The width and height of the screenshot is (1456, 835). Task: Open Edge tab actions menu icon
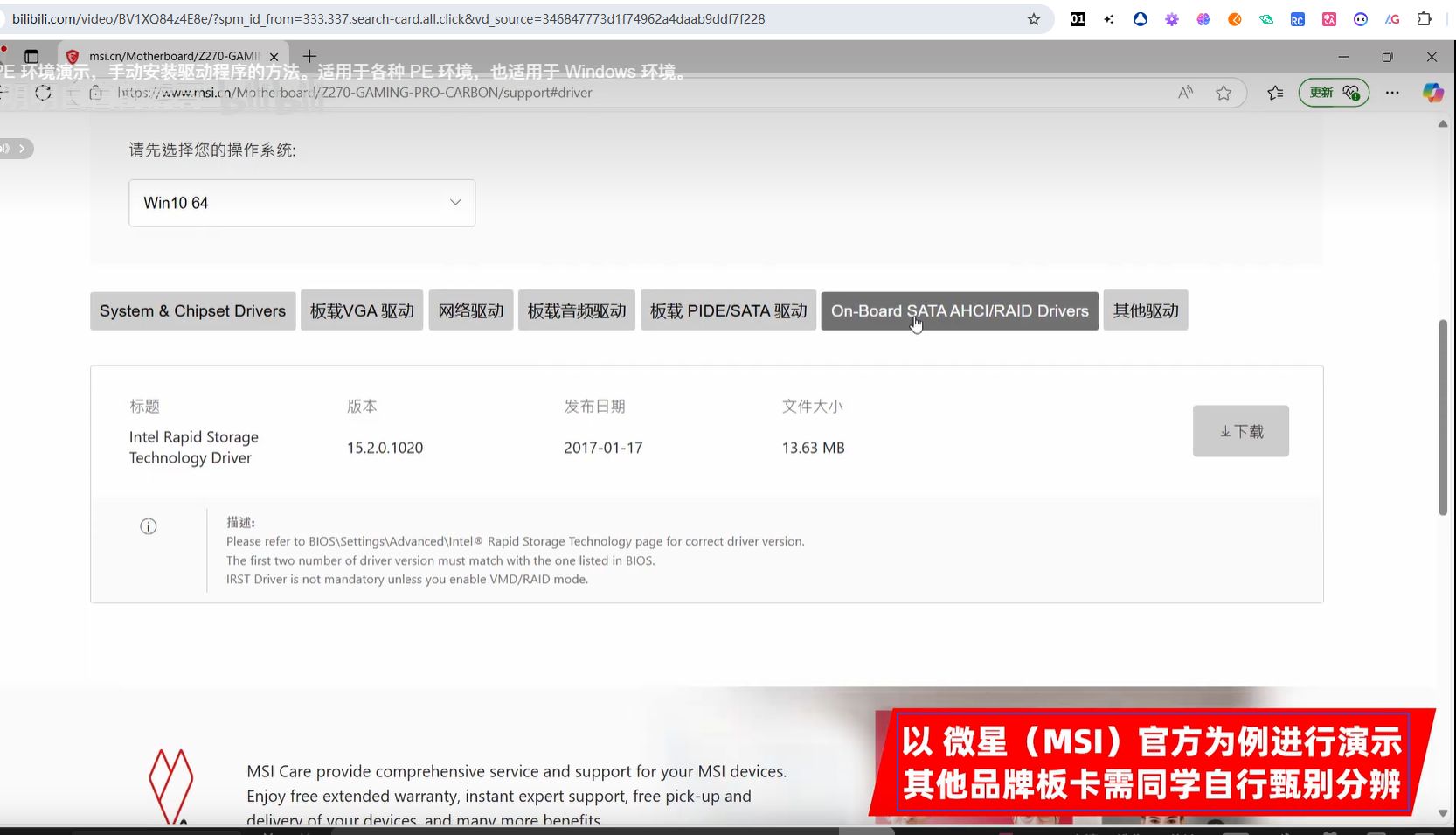pos(31,57)
